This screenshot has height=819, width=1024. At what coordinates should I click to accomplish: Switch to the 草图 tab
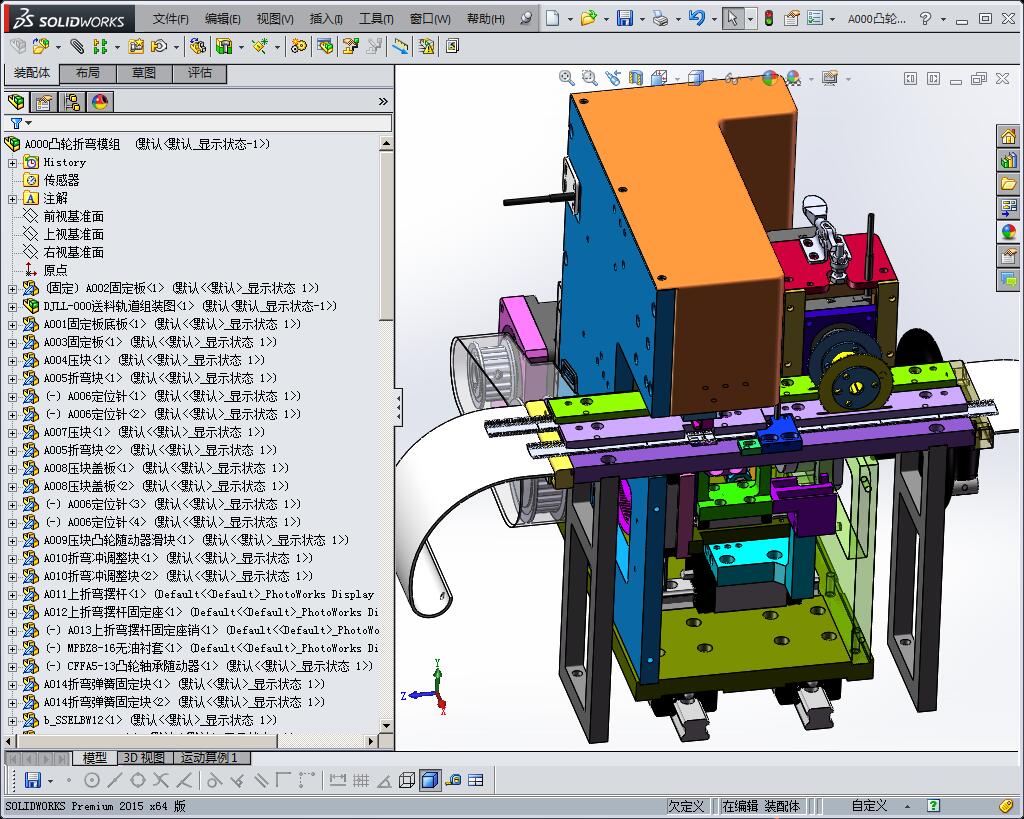[144, 73]
